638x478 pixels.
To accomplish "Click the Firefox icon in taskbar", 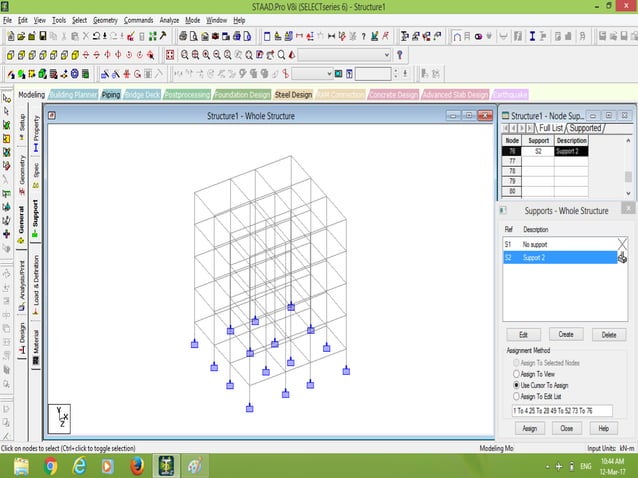I will click(x=136, y=466).
